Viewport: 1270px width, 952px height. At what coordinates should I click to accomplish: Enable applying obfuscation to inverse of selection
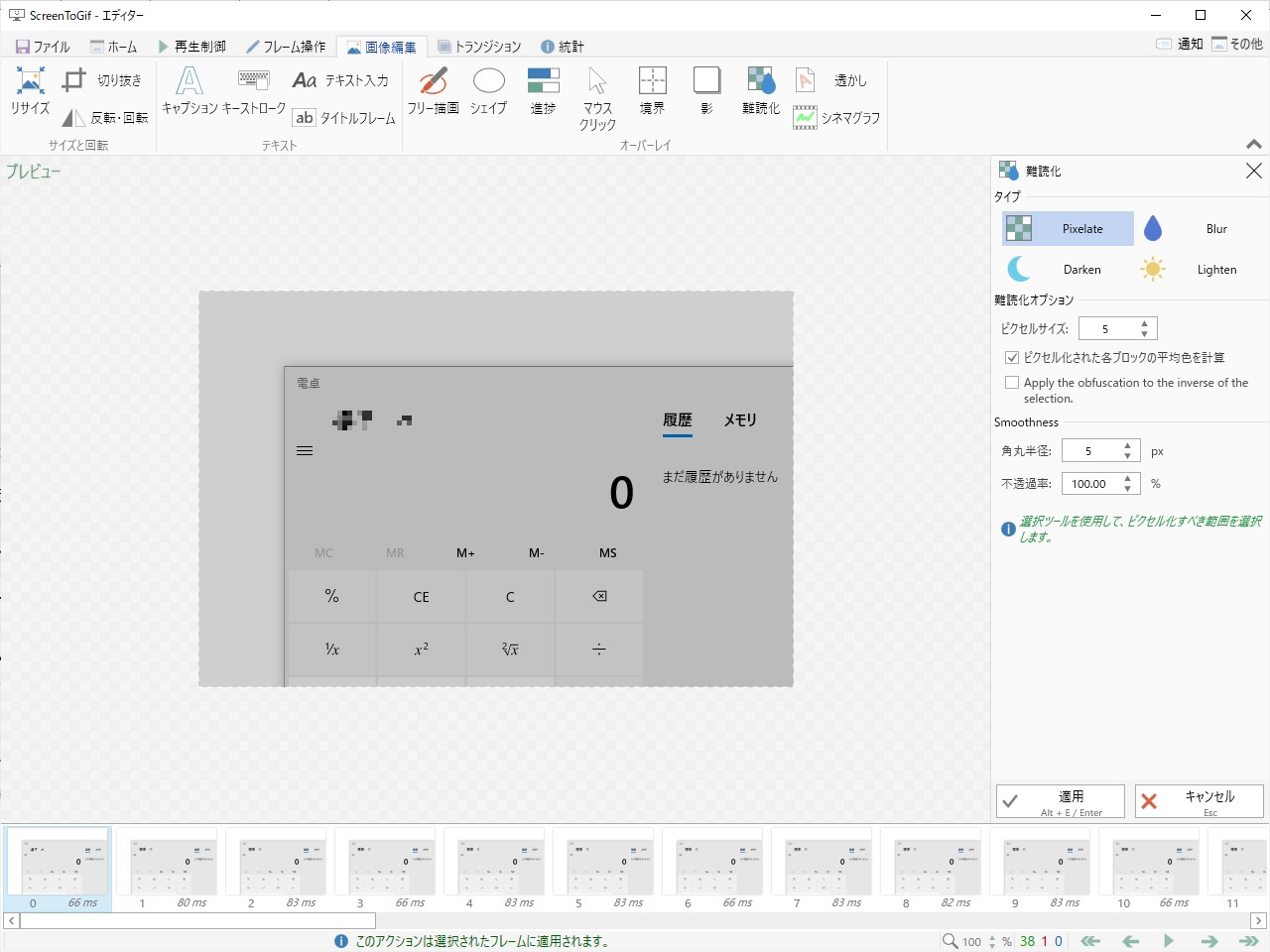[1012, 382]
